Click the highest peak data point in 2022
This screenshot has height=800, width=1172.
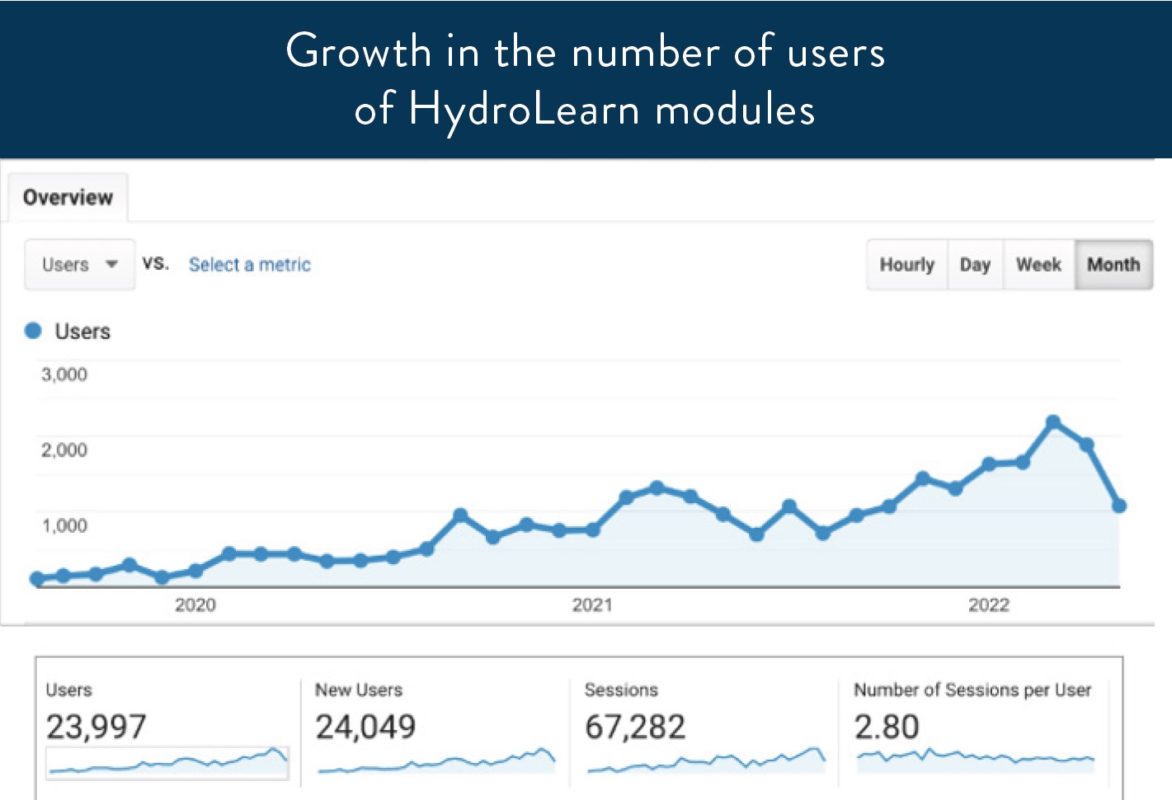[1052, 422]
